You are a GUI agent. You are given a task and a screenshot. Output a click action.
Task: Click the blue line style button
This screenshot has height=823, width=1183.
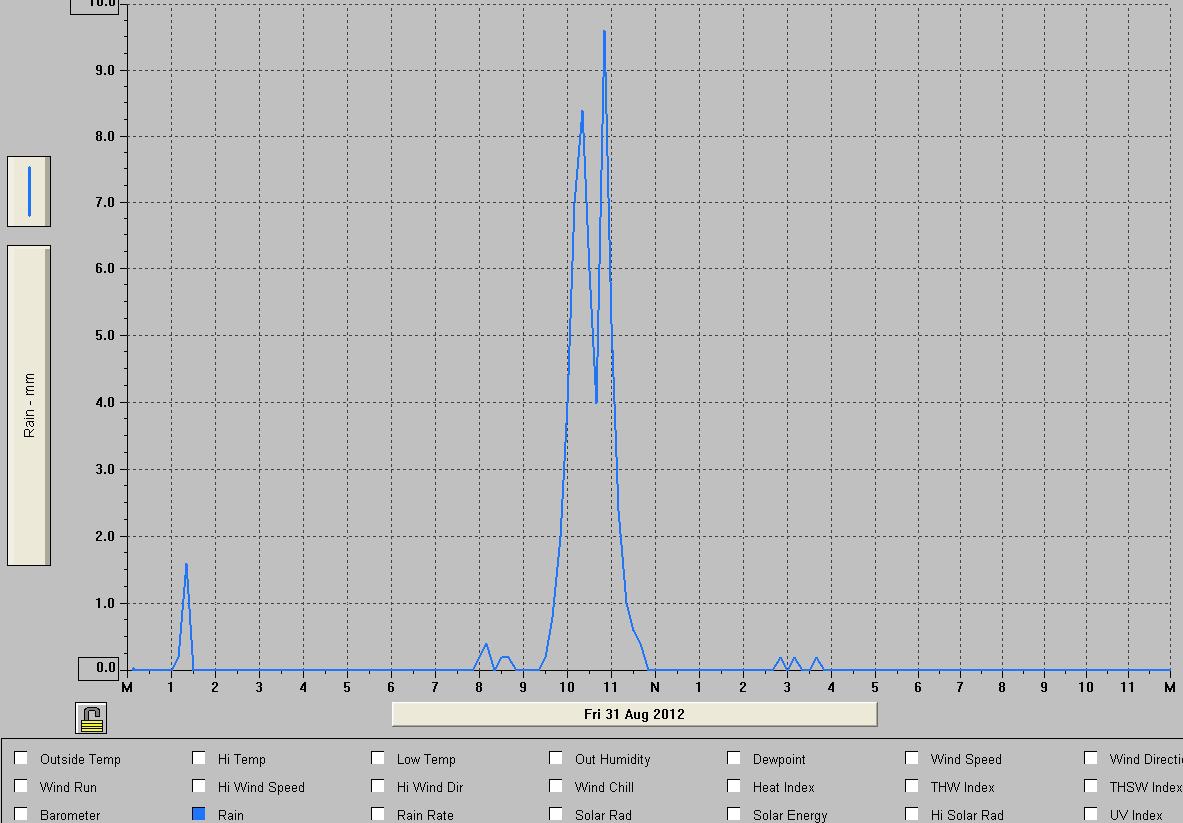point(29,192)
